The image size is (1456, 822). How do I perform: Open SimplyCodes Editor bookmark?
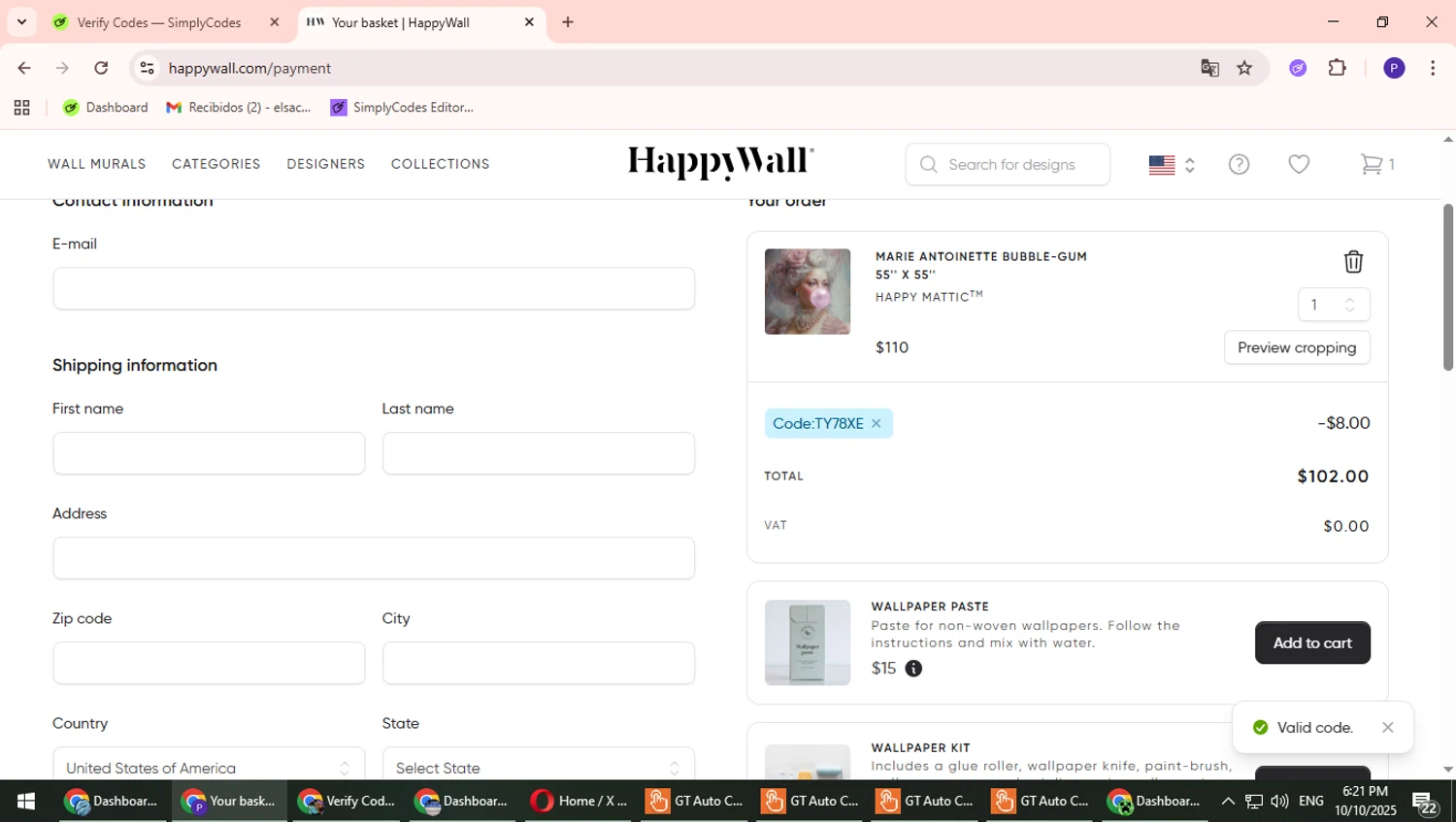pyautogui.click(x=402, y=108)
